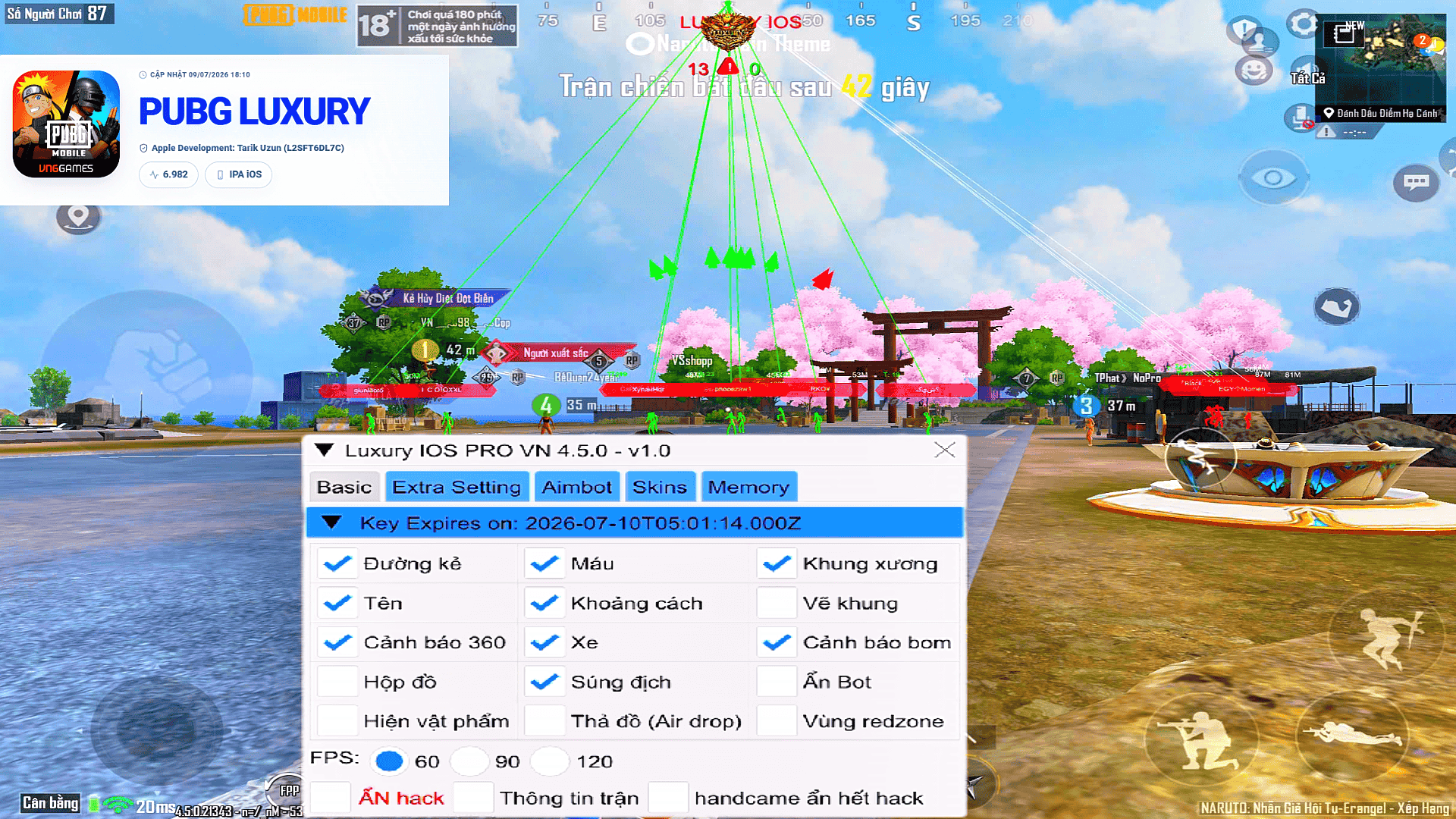Tap the crouch stance button
Screen dimensions: 1456x819
click(1203, 739)
